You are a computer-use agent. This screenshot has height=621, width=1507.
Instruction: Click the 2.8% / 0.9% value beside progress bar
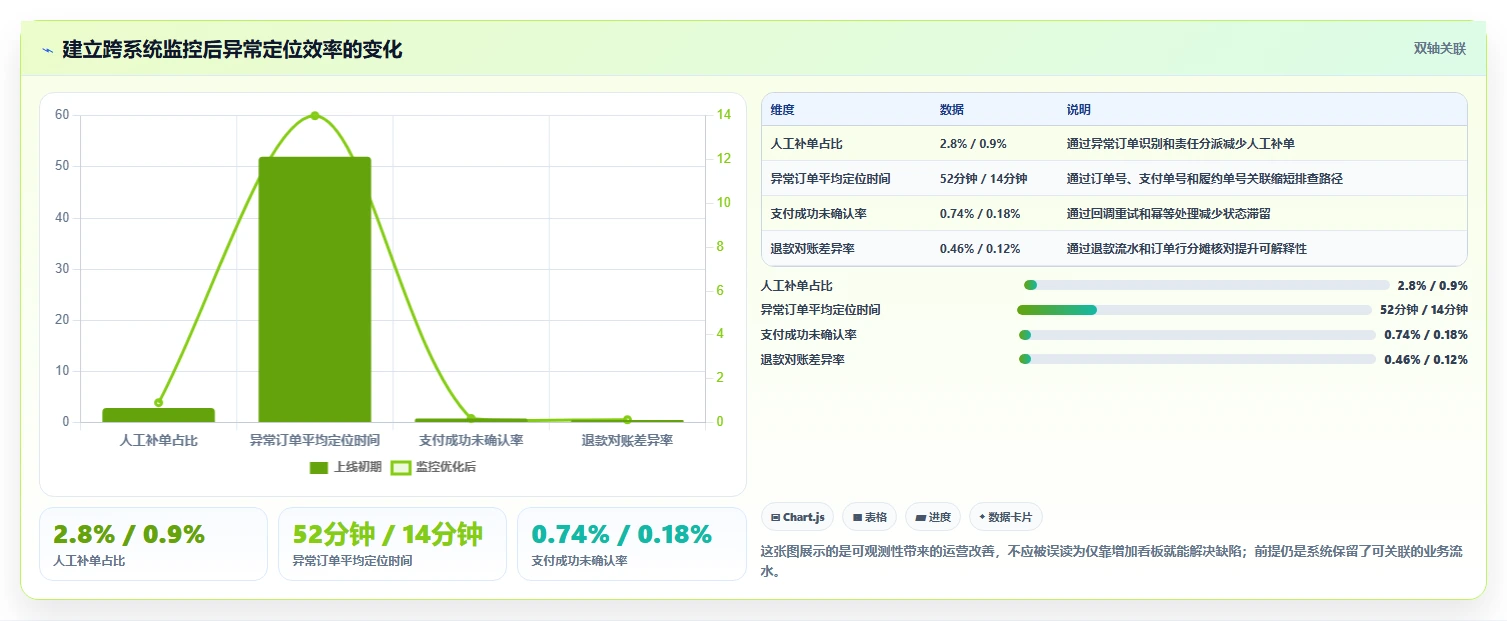[1432, 286]
